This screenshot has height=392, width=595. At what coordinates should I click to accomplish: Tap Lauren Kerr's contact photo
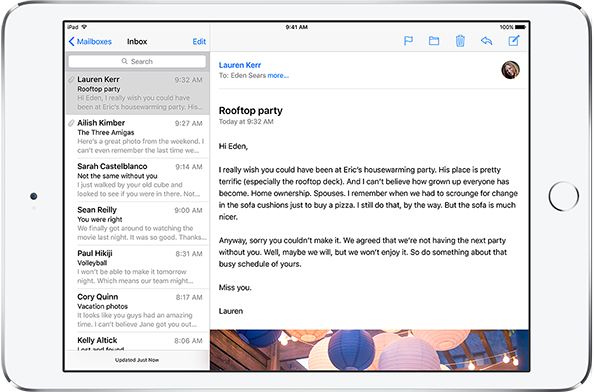(510, 70)
